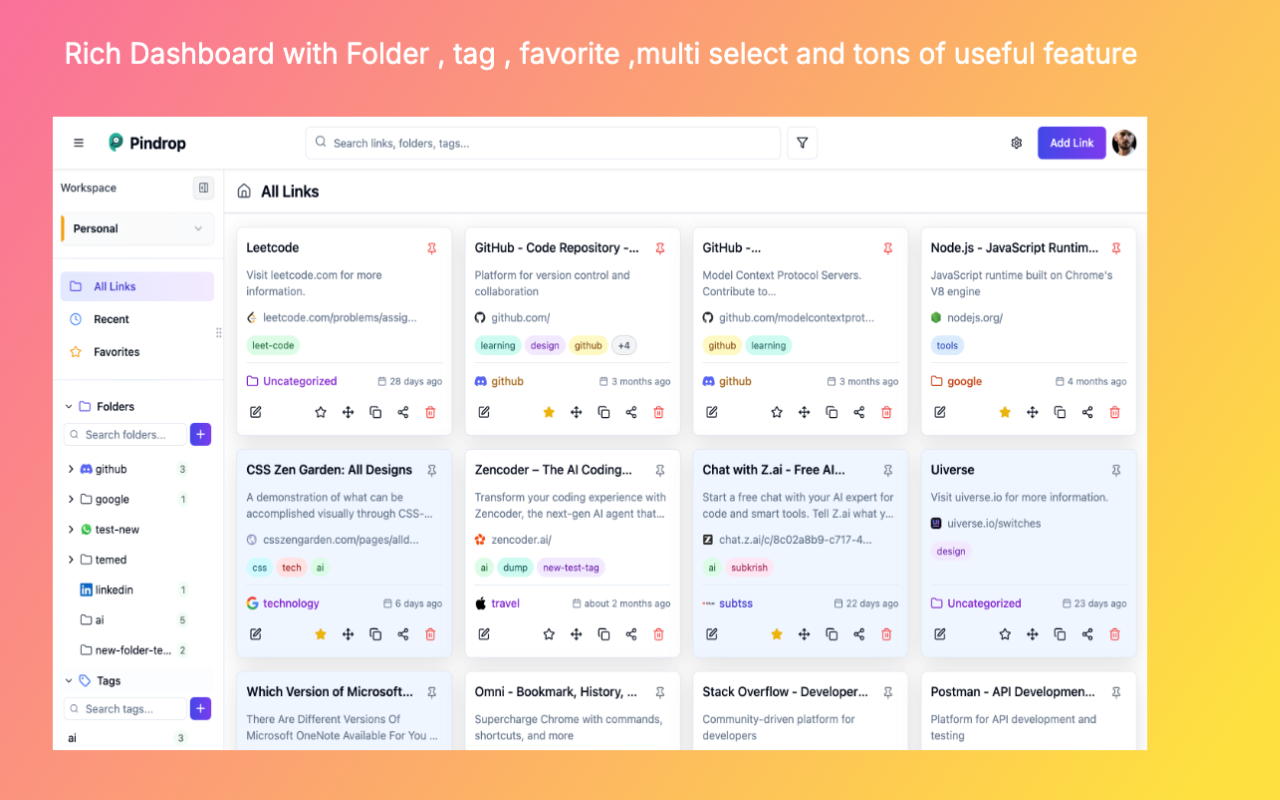Remove Uiverse from favorites
This screenshot has width=1280, height=800.
pyautogui.click(x=1004, y=633)
